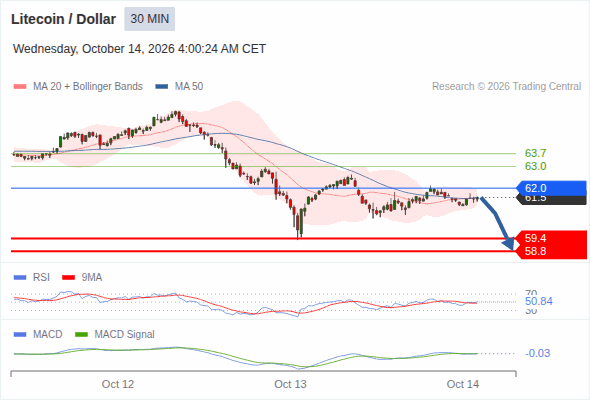Click the Oct 13 date axis label

[x=290, y=384]
